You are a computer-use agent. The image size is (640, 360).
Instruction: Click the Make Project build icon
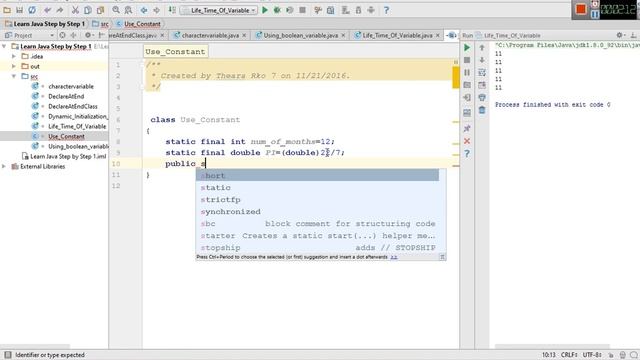point(172,10)
